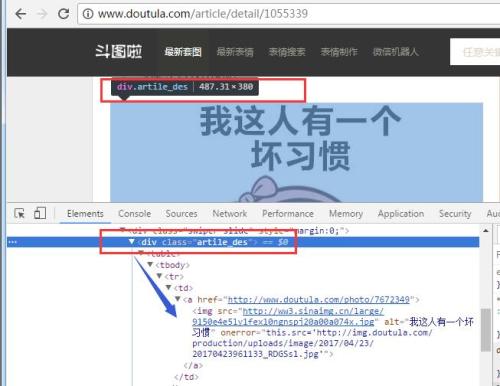The height and width of the screenshot is (386, 500).
Task: Collapse the tbody tree node
Action: pyautogui.click(x=150, y=264)
